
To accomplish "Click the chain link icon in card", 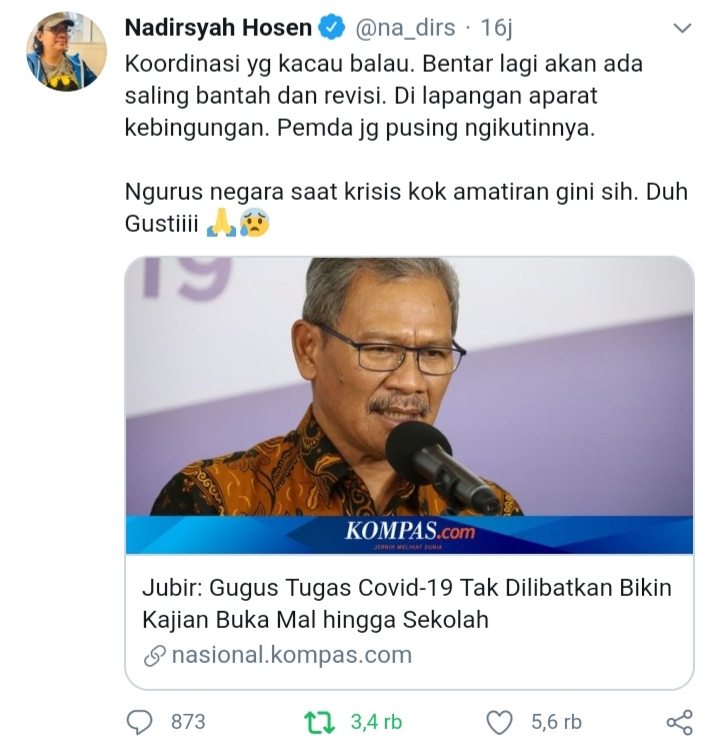I will click(154, 656).
